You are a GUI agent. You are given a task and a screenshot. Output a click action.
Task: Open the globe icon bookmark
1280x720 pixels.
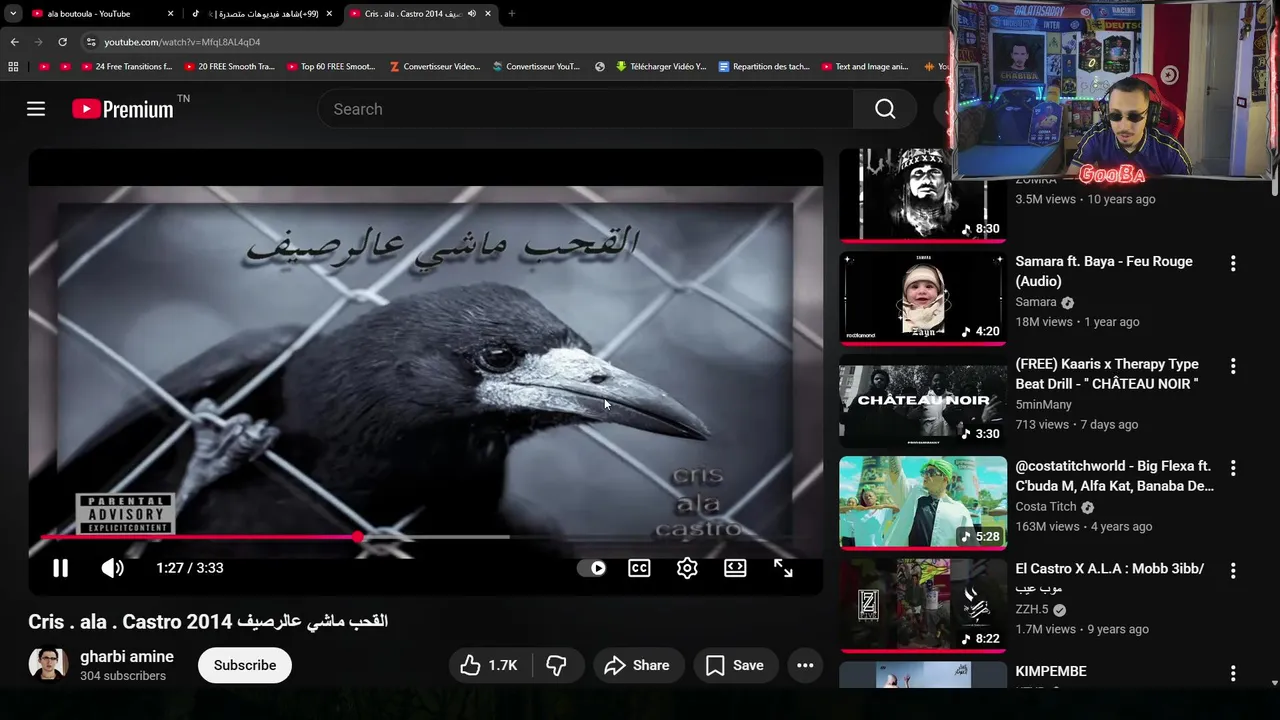[600, 67]
